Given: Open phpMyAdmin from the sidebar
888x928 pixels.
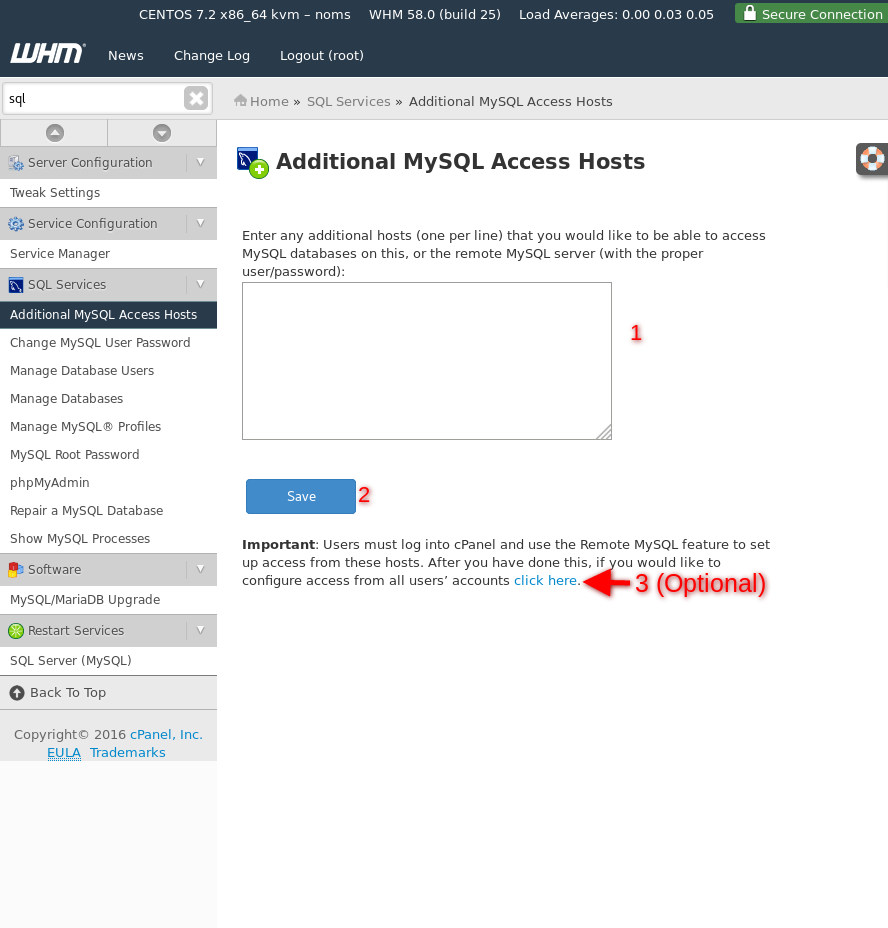Looking at the screenshot, I should [50, 483].
